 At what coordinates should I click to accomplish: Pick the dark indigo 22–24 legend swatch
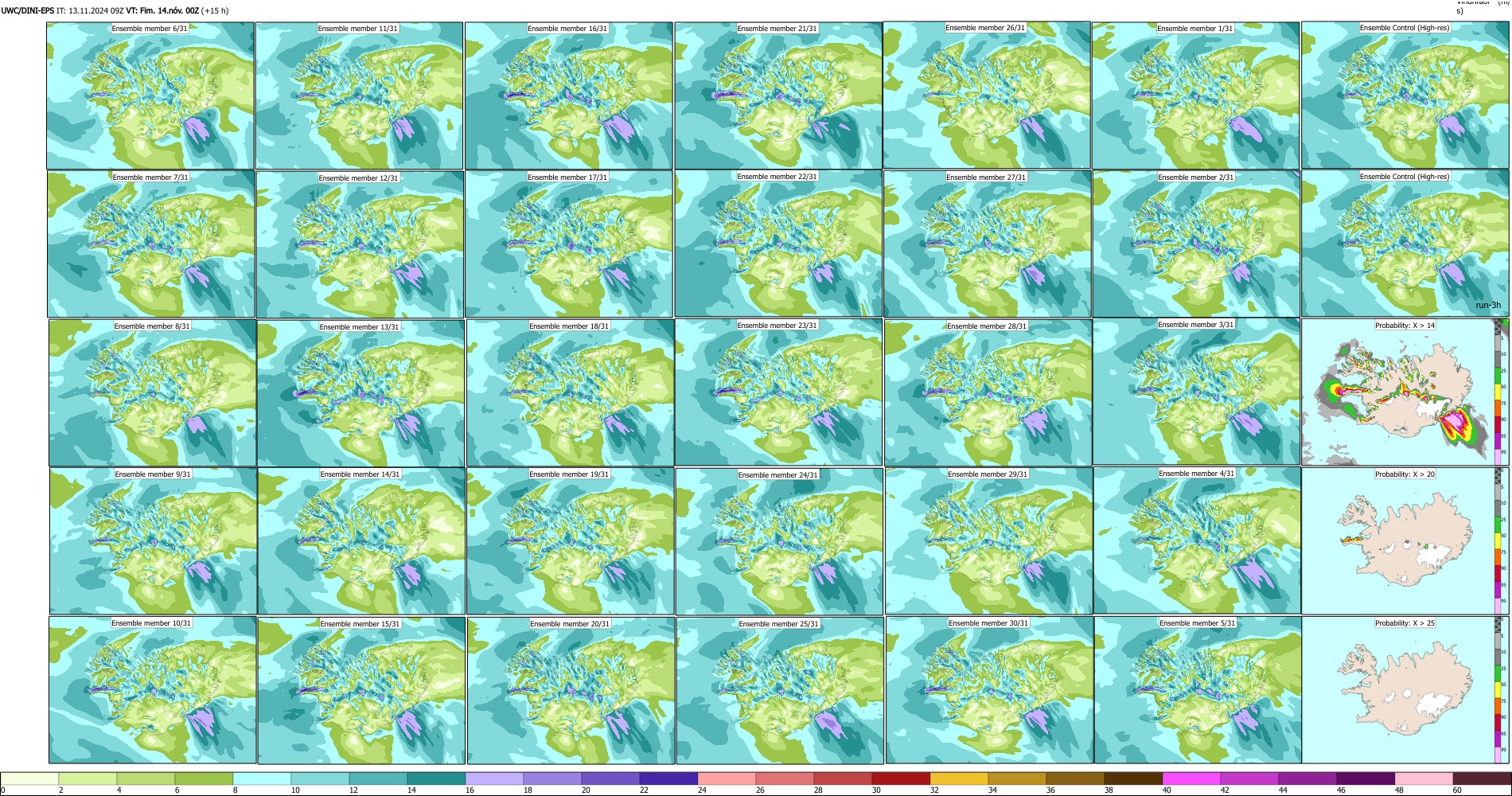[668, 778]
